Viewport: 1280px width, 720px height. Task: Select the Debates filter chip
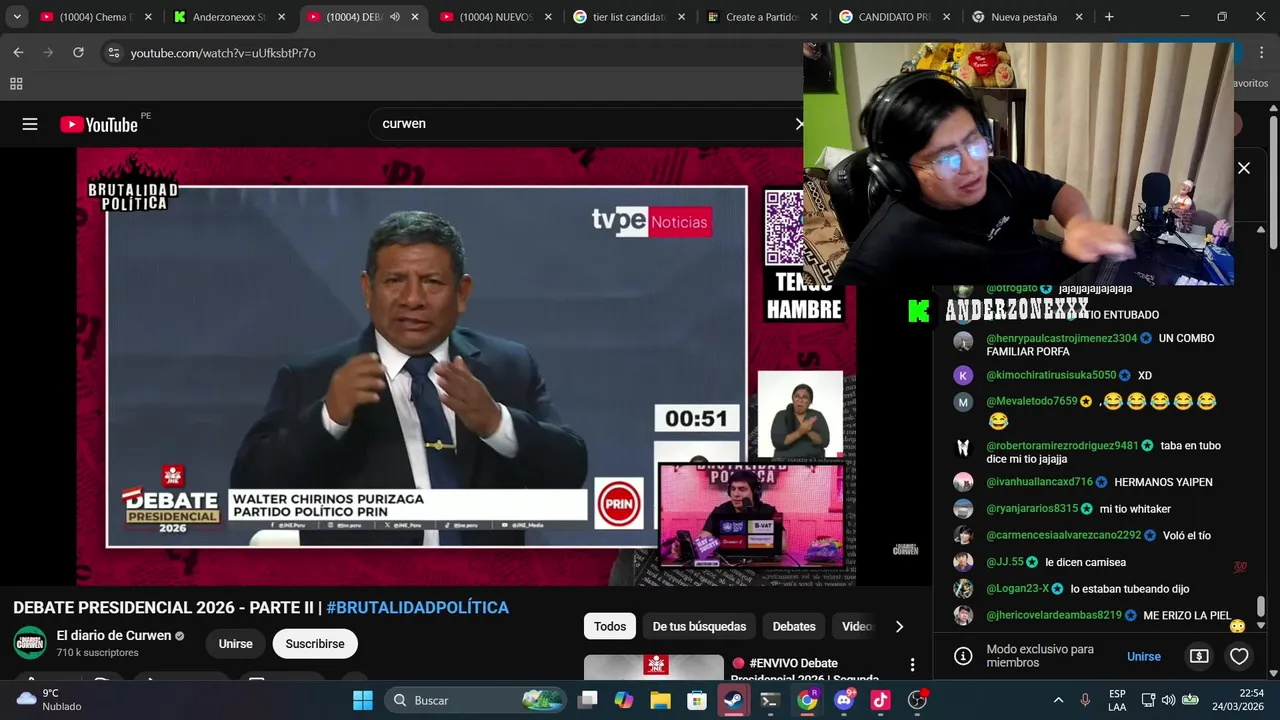[794, 627]
